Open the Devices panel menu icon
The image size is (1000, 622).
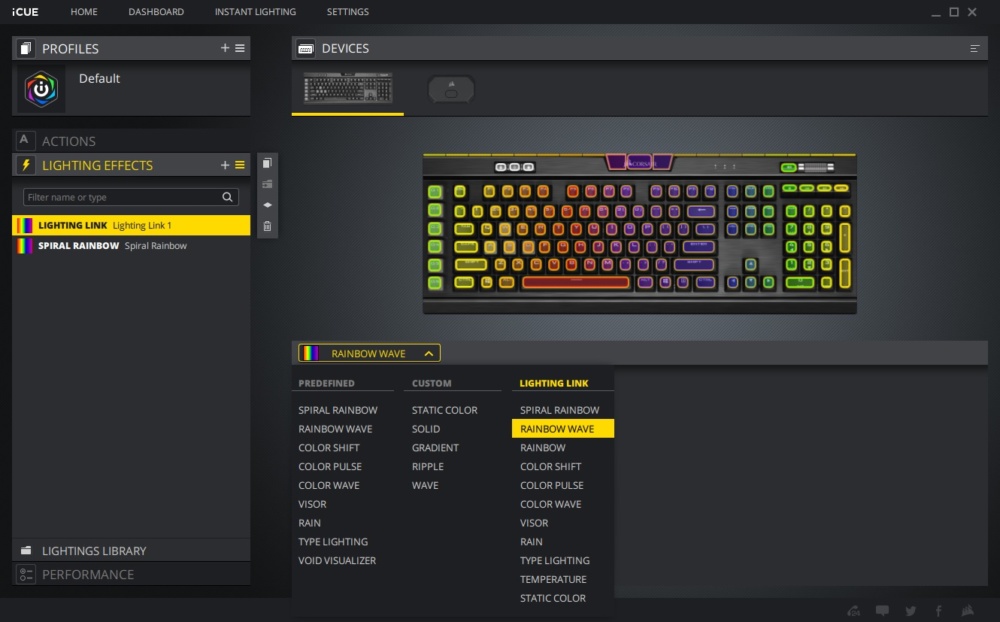pos(974,48)
